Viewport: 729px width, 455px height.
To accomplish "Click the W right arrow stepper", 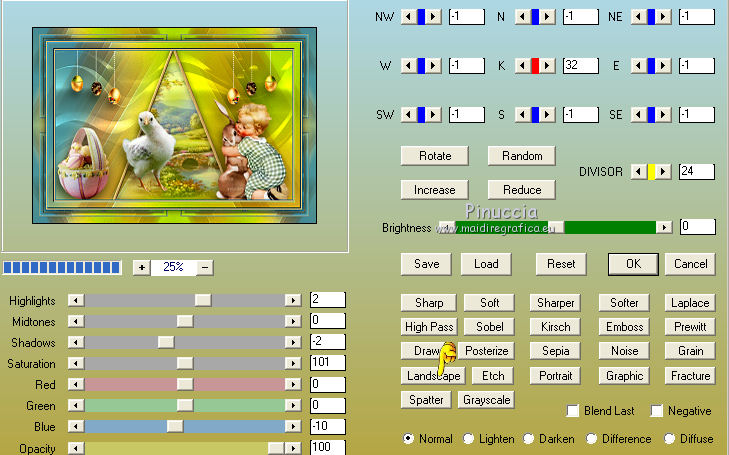I will [x=433, y=66].
